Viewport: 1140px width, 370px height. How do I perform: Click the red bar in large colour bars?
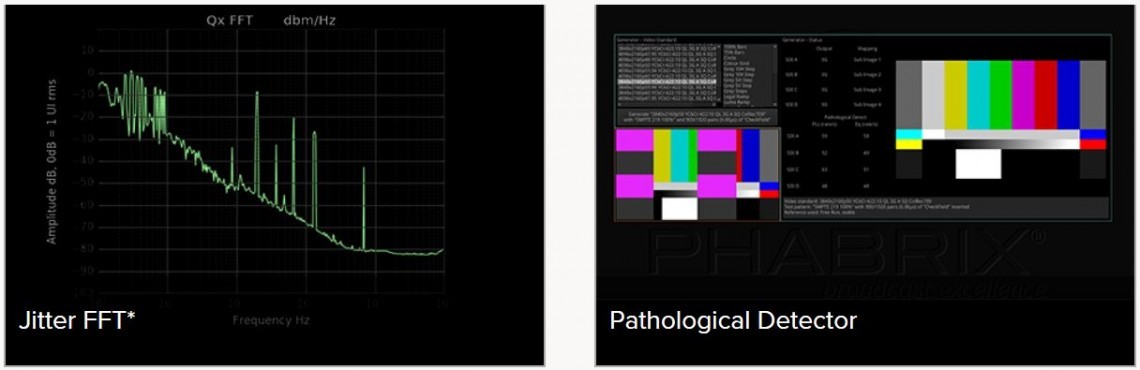(1045, 94)
